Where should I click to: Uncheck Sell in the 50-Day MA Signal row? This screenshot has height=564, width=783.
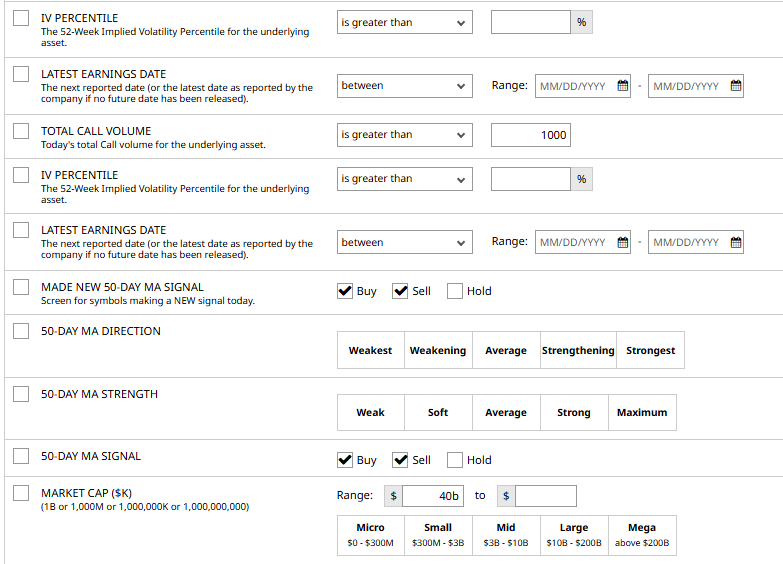(400, 460)
